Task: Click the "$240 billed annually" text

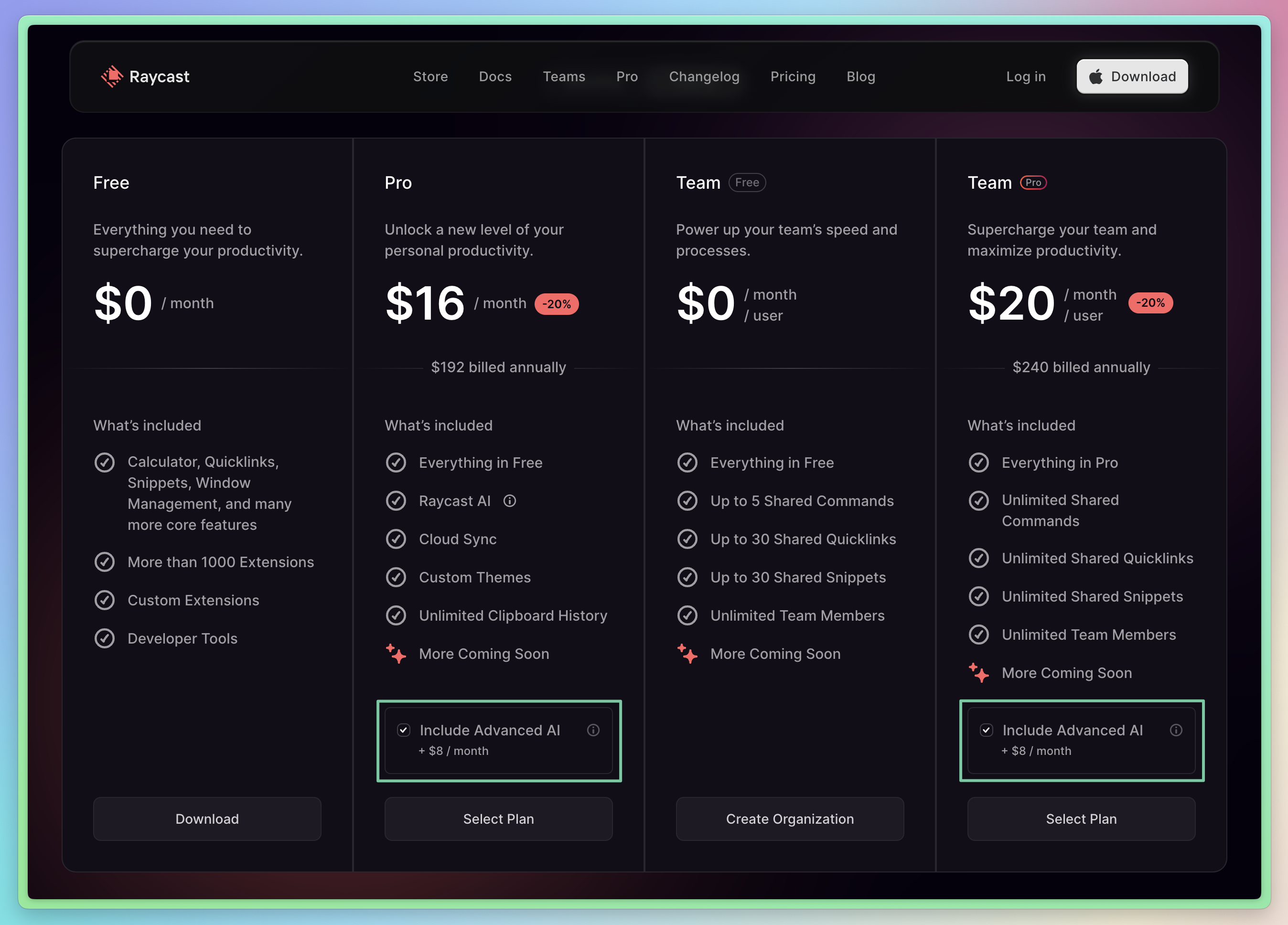Action: tap(1081, 367)
